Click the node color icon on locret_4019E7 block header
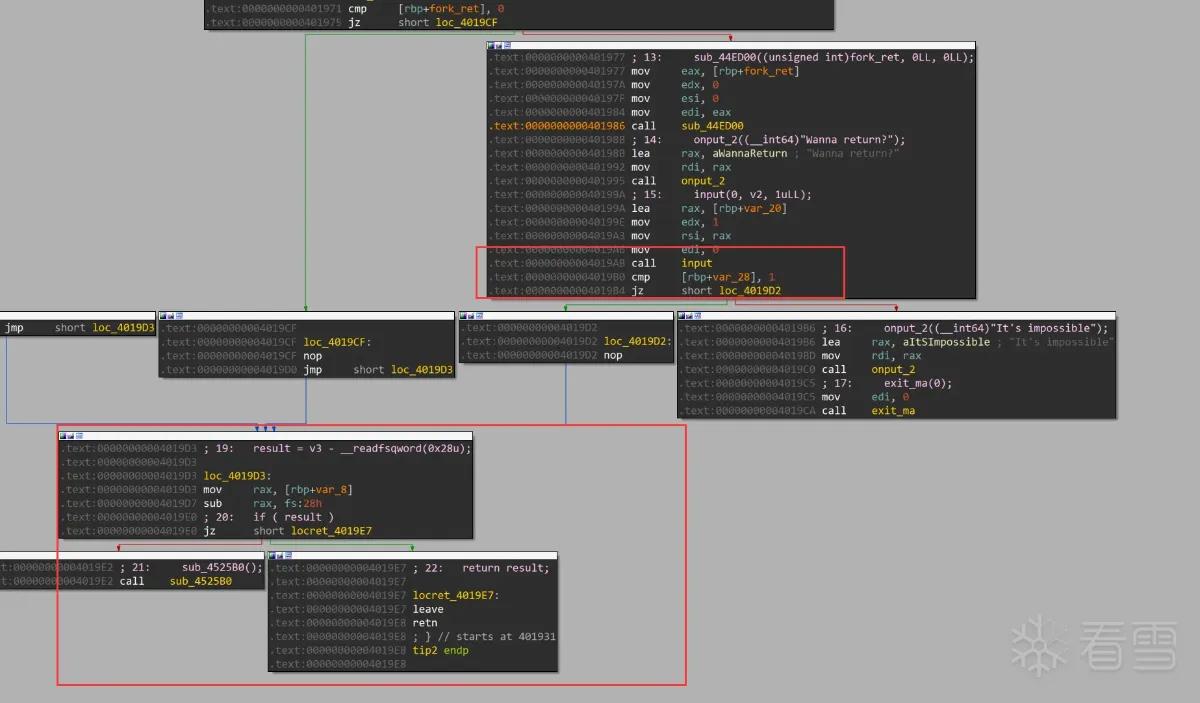Screen dimensions: 1200x703 point(273,556)
